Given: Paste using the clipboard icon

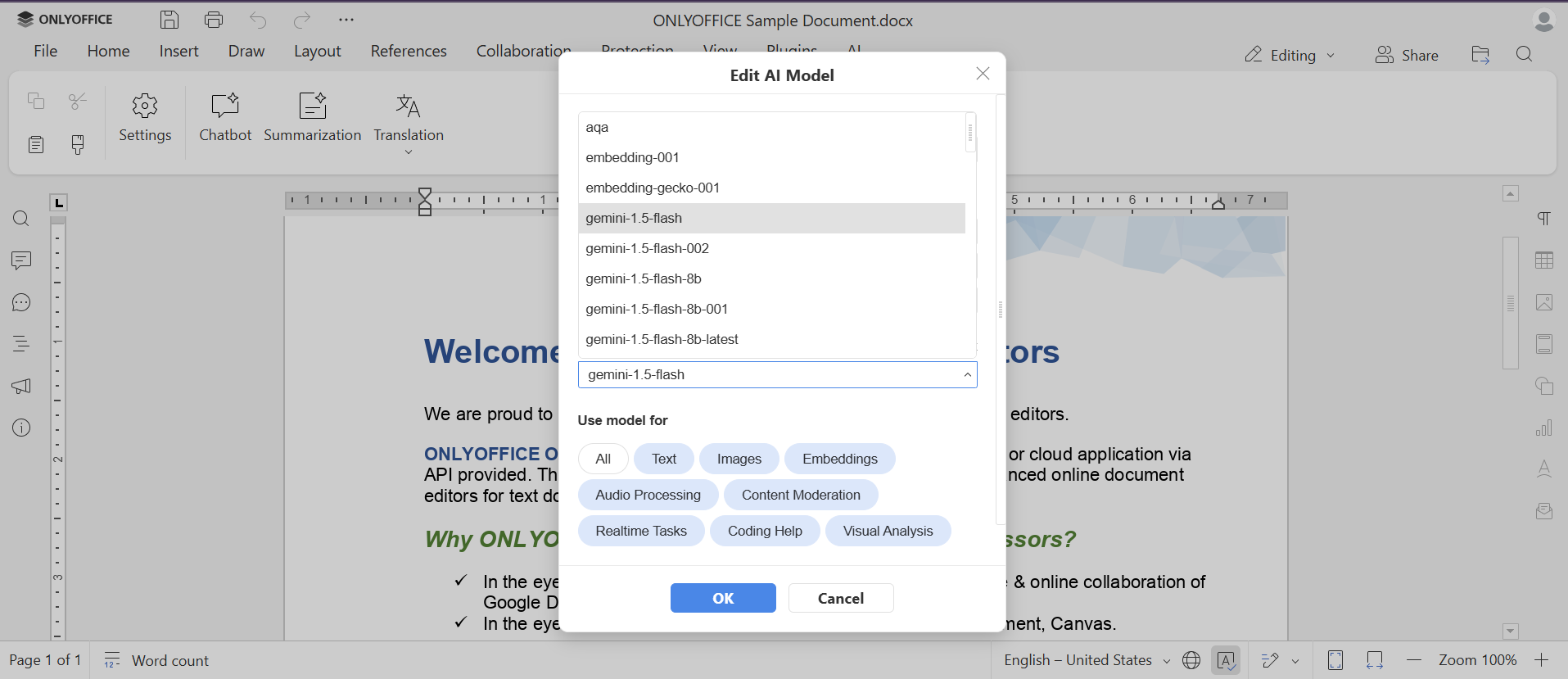Looking at the screenshot, I should [36, 145].
